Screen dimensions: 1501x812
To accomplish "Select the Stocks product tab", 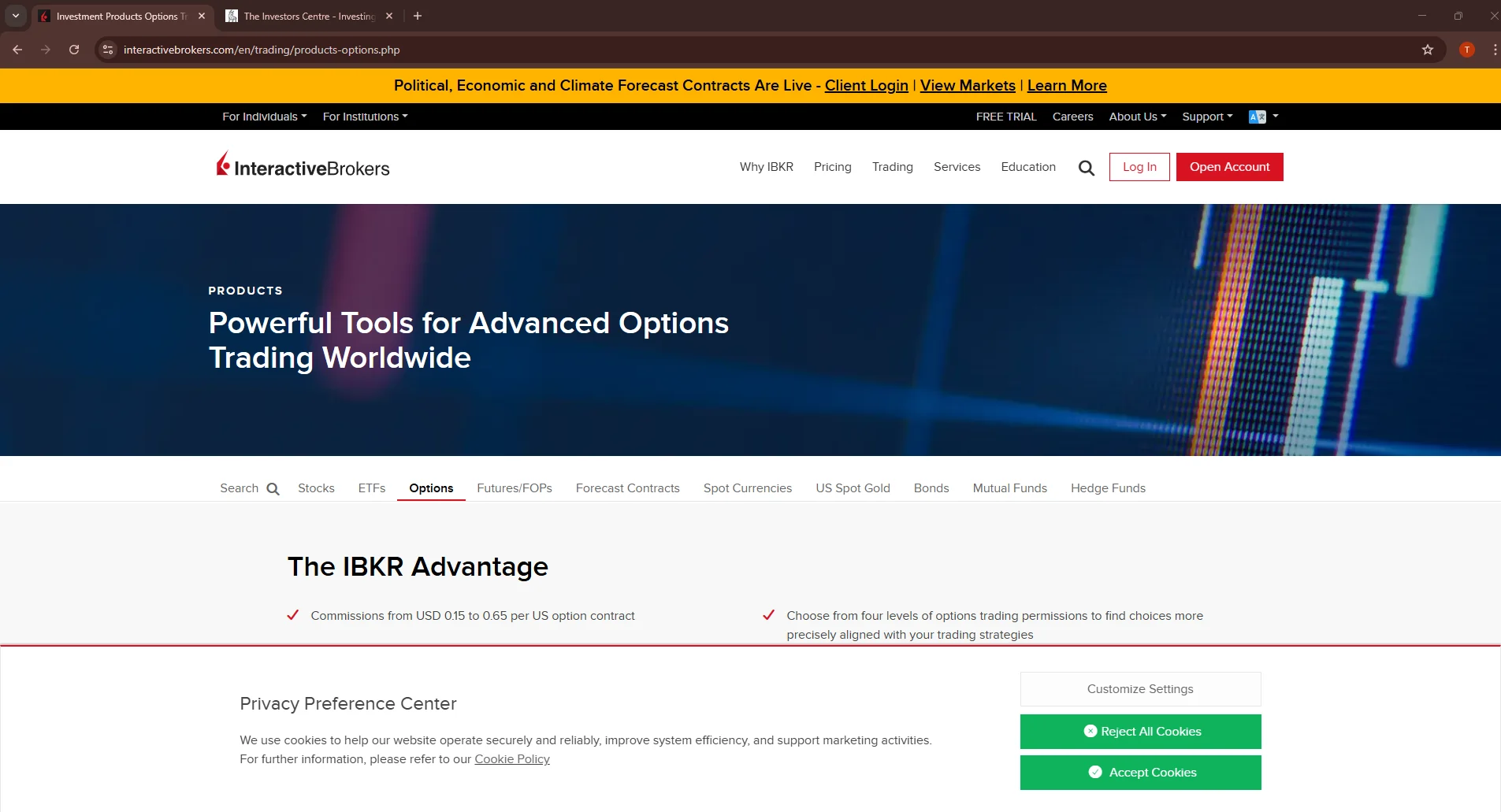I will 316,488.
